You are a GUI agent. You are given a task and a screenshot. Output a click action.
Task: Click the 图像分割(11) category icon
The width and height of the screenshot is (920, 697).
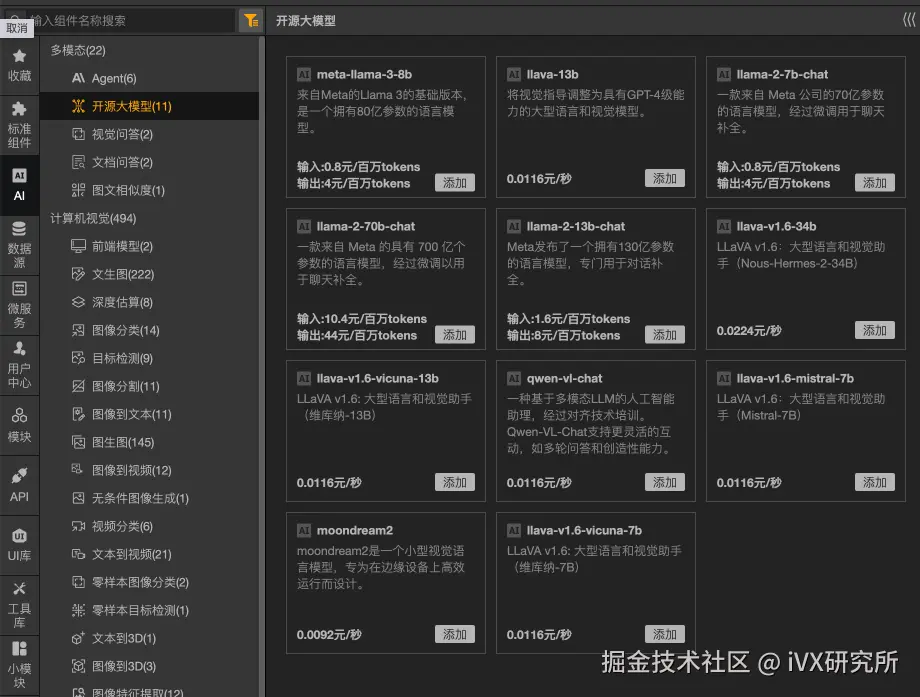78,386
